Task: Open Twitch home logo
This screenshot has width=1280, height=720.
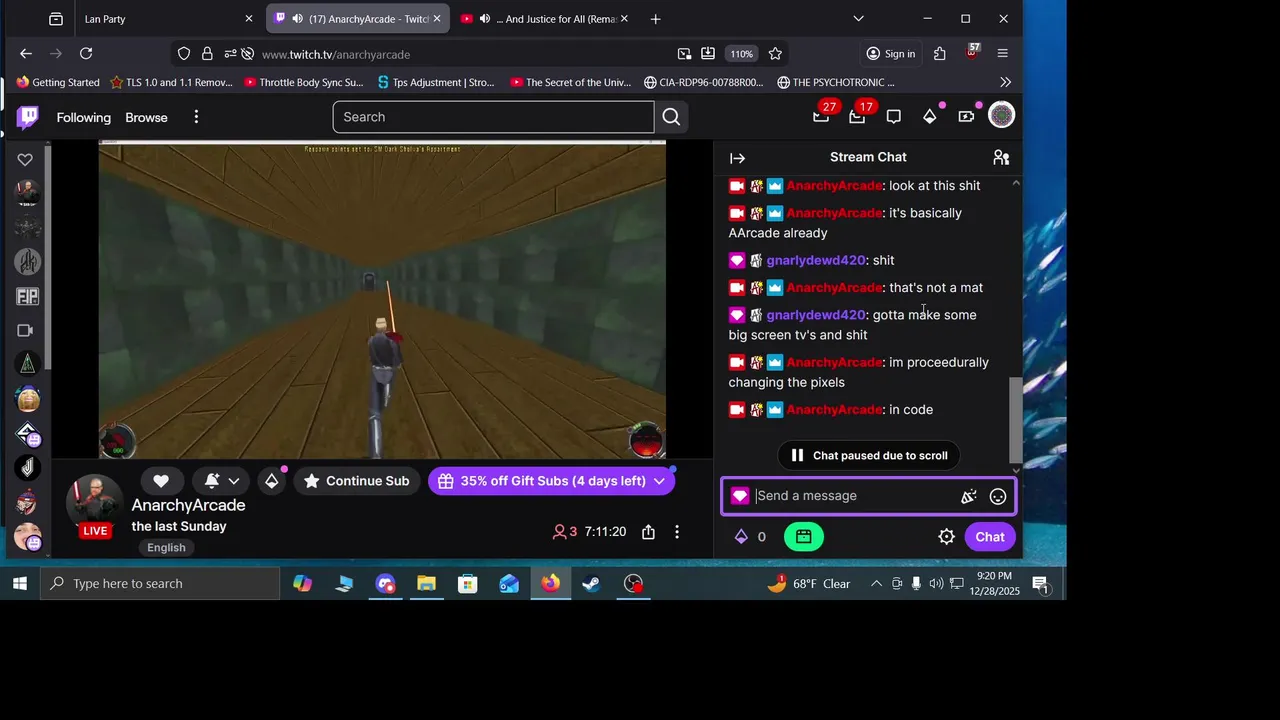Action: click(x=28, y=117)
